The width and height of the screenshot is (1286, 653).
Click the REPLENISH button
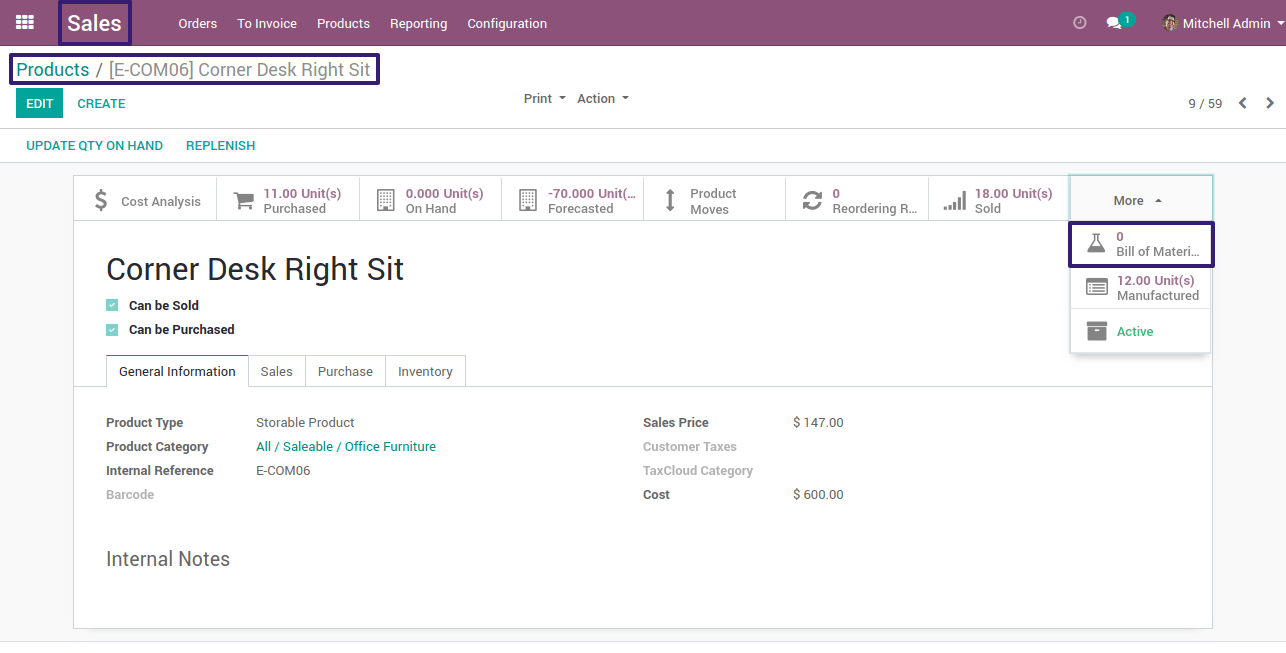click(220, 146)
